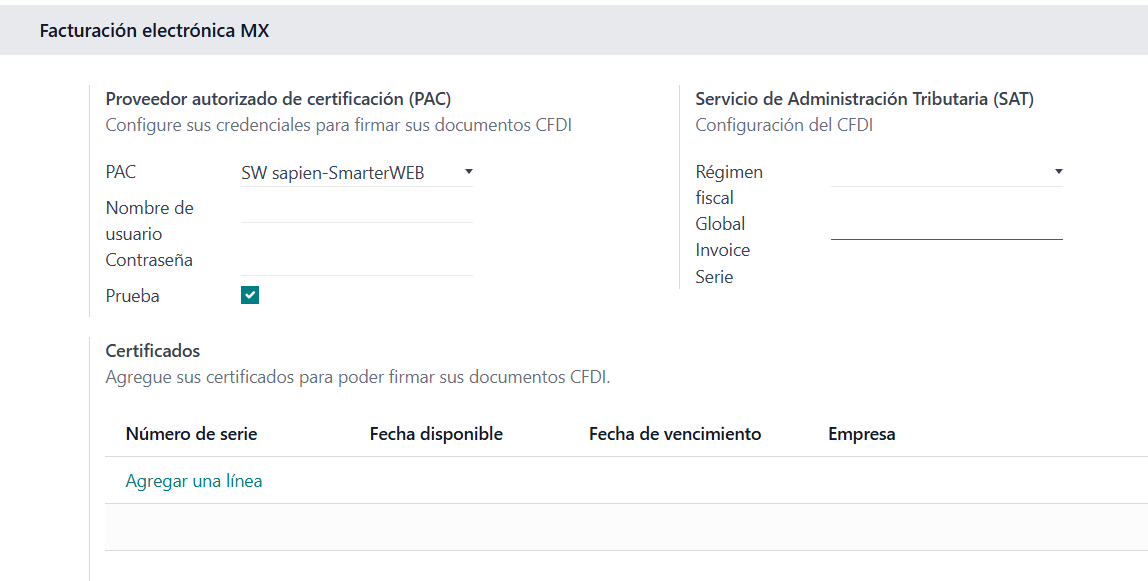The height and width of the screenshot is (581, 1148).
Task: Click the Servicio de Administración Tributaria heading
Action: click(864, 99)
